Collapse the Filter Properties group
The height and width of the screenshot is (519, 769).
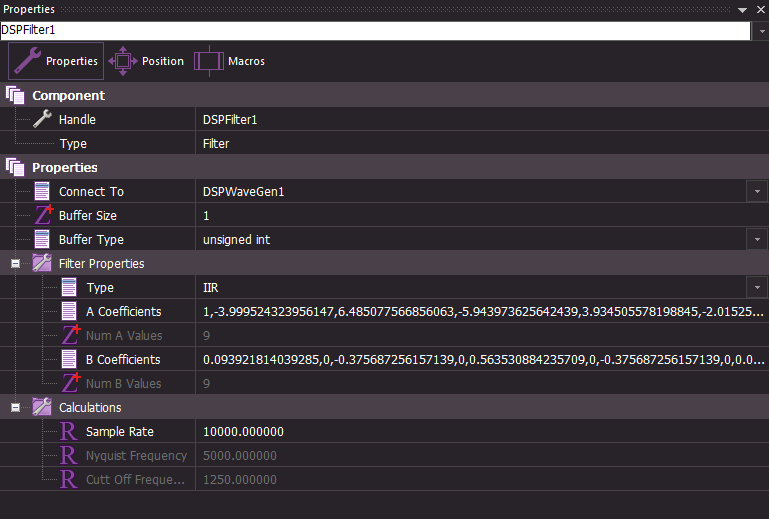(x=16, y=264)
